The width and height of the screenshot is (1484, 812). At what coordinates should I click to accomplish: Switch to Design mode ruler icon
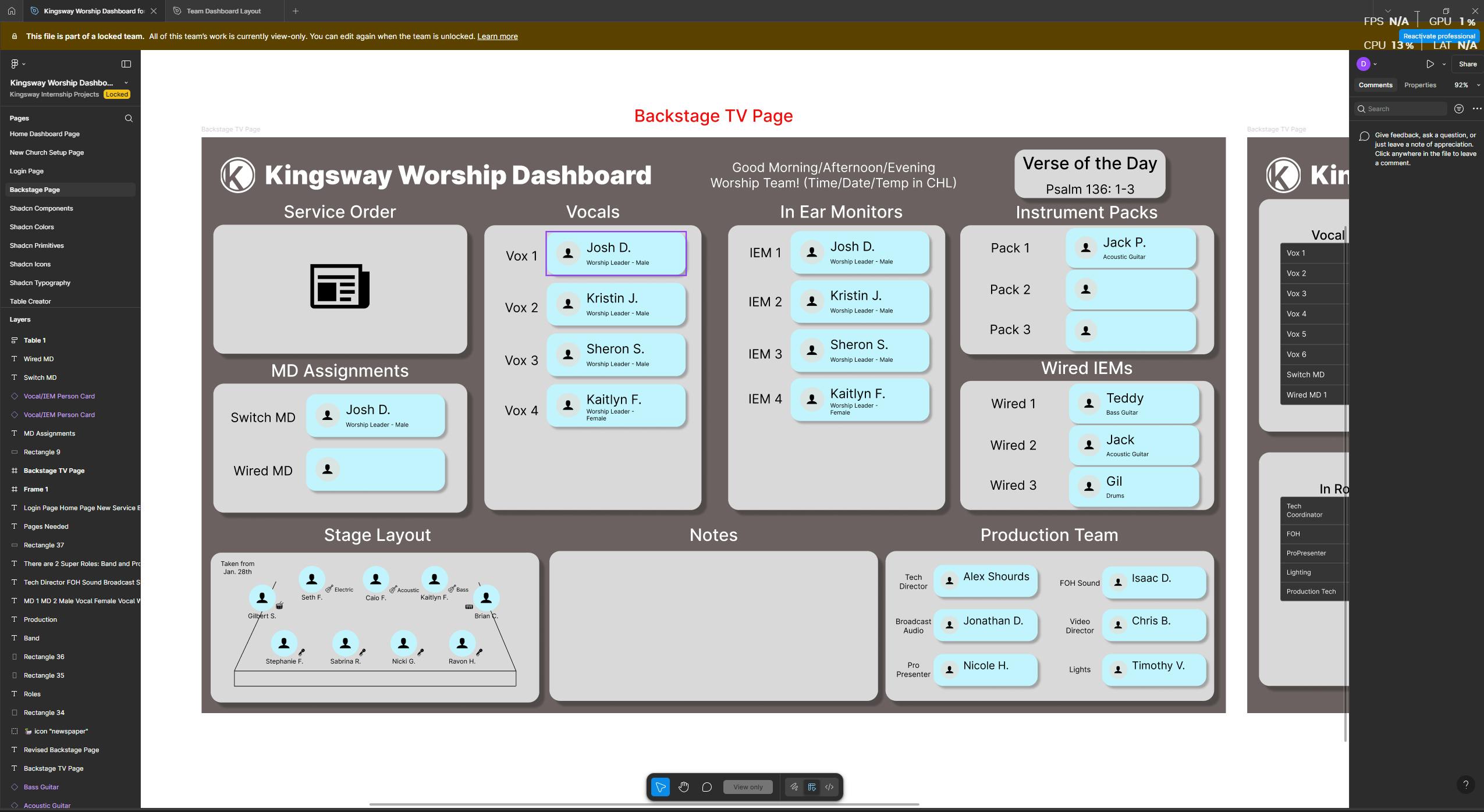pyautogui.click(x=812, y=787)
